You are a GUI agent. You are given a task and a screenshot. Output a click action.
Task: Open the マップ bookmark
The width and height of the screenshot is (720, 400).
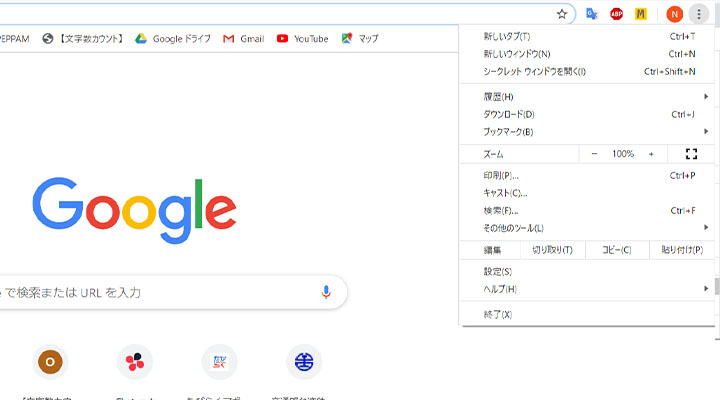(x=360, y=39)
